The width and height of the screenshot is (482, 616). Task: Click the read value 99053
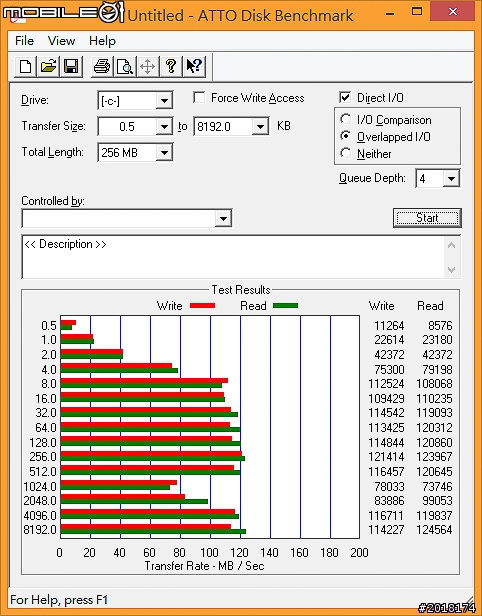tap(437, 501)
